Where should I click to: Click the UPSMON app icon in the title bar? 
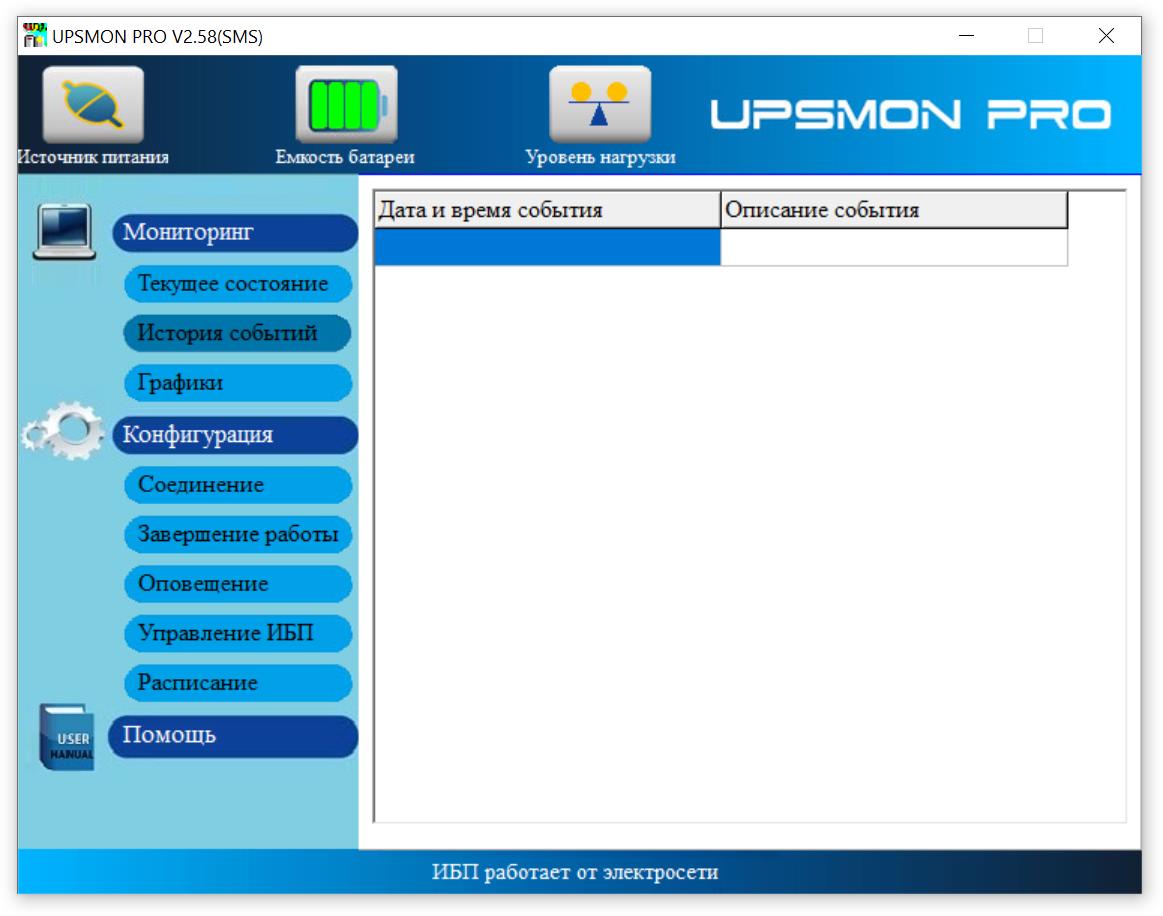point(34,36)
